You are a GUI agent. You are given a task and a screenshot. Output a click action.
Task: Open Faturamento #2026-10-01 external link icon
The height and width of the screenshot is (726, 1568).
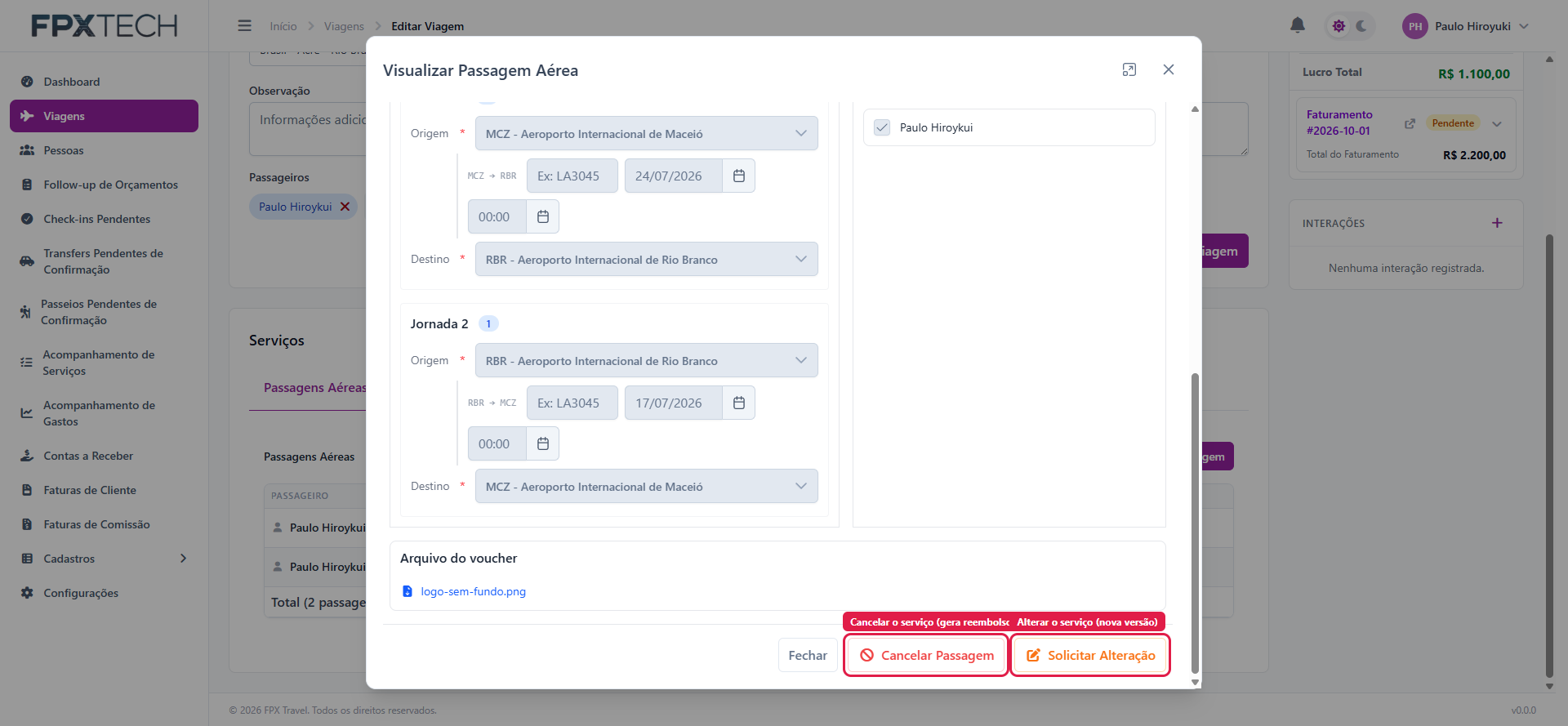[x=1410, y=123]
